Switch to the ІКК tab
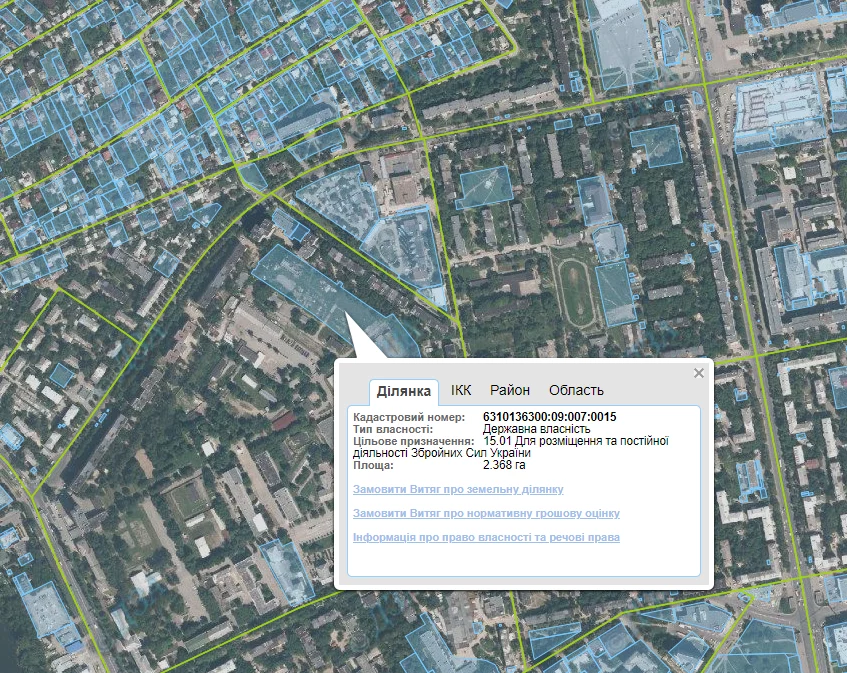 click(461, 391)
